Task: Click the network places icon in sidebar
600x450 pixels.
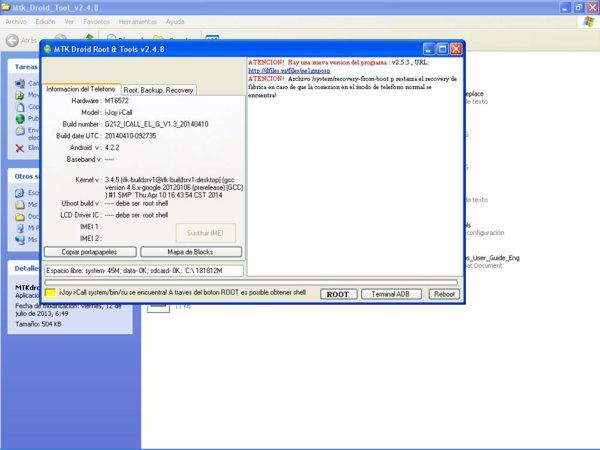Action: (x=20, y=240)
